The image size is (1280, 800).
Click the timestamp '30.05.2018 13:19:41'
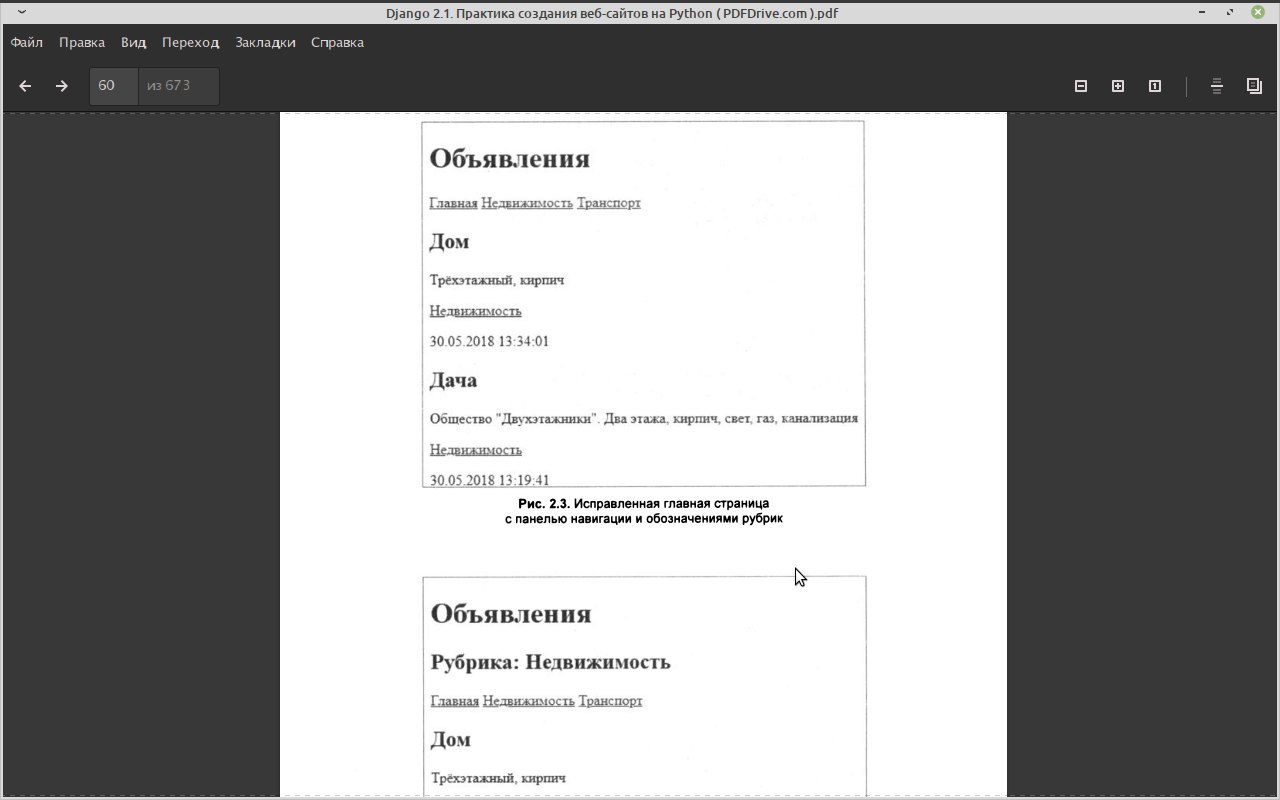(x=489, y=480)
